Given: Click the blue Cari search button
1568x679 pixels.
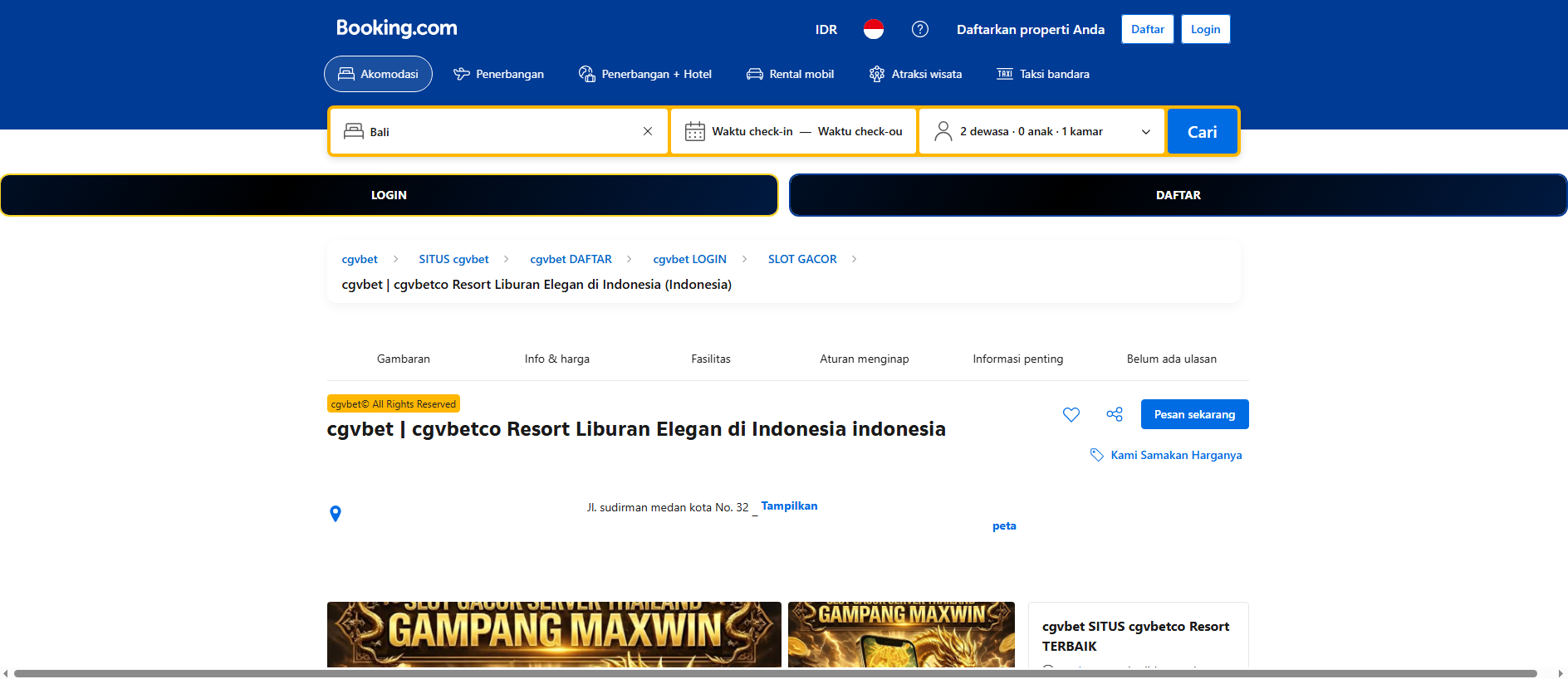Looking at the screenshot, I should 1202,132.
